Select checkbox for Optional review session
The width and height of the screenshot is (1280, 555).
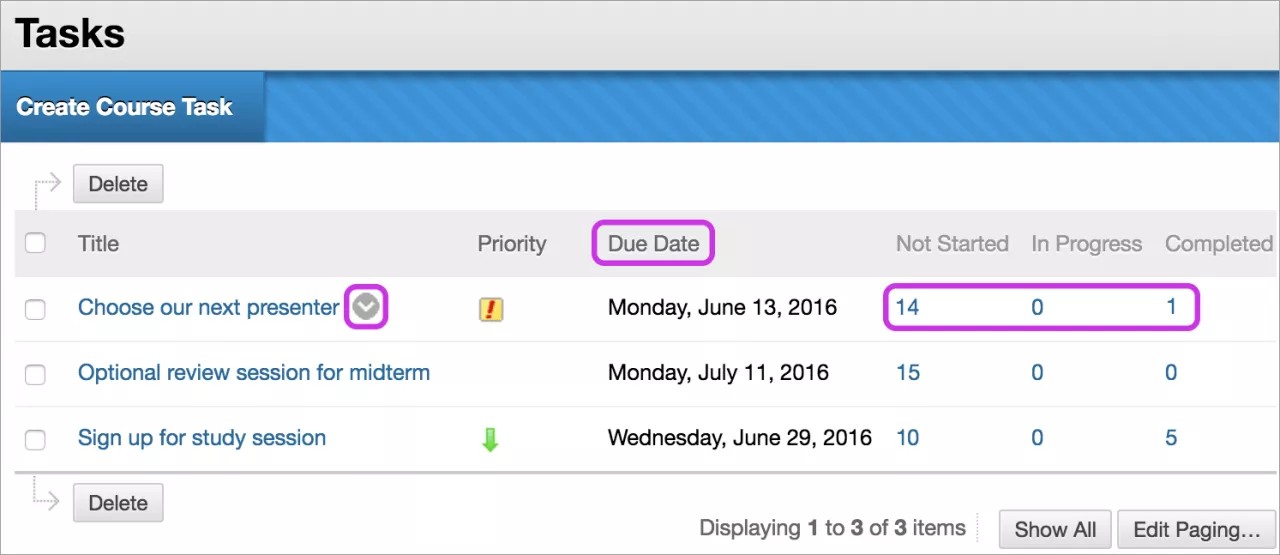pyautogui.click(x=35, y=374)
